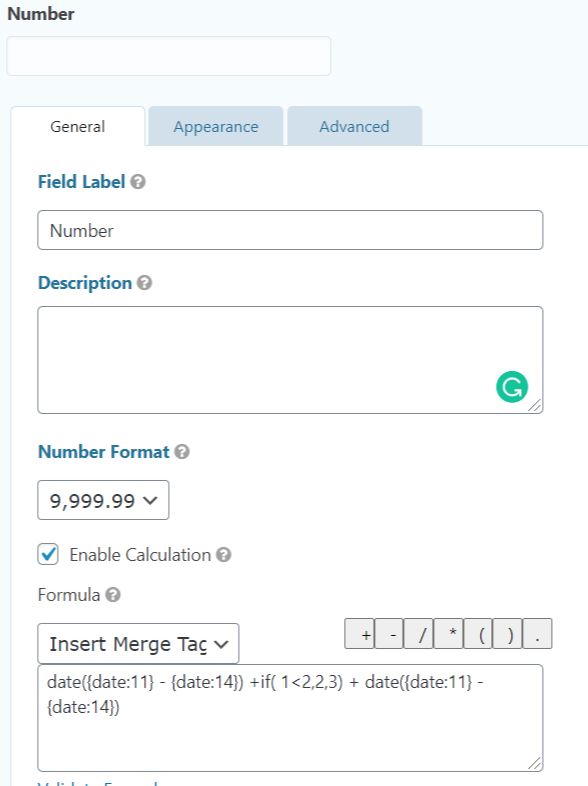Open the Formula help tooltip icon
Screen dimensions: 588x786
113,595
